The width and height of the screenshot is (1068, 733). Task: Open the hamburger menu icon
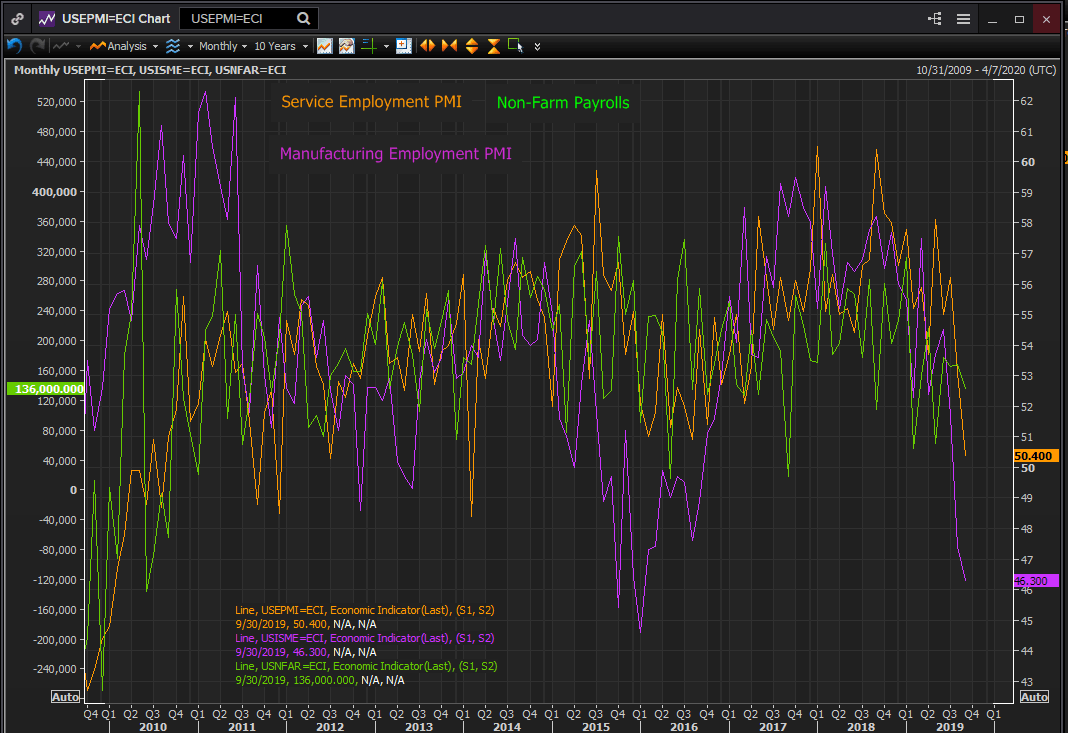963,19
